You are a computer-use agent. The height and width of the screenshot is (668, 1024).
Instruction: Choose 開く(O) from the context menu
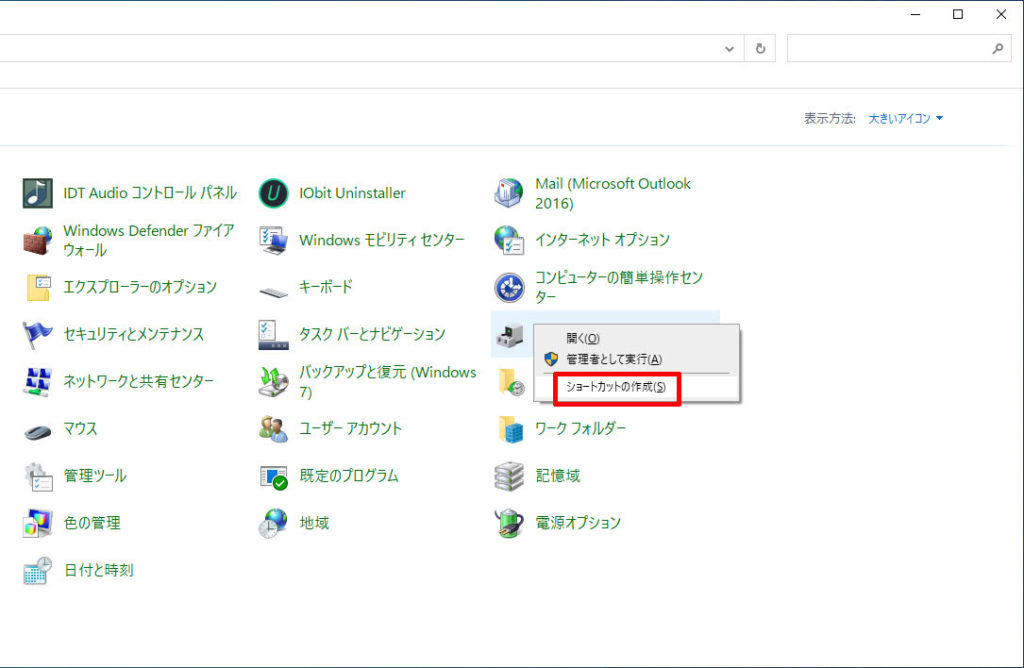(583, 338)
